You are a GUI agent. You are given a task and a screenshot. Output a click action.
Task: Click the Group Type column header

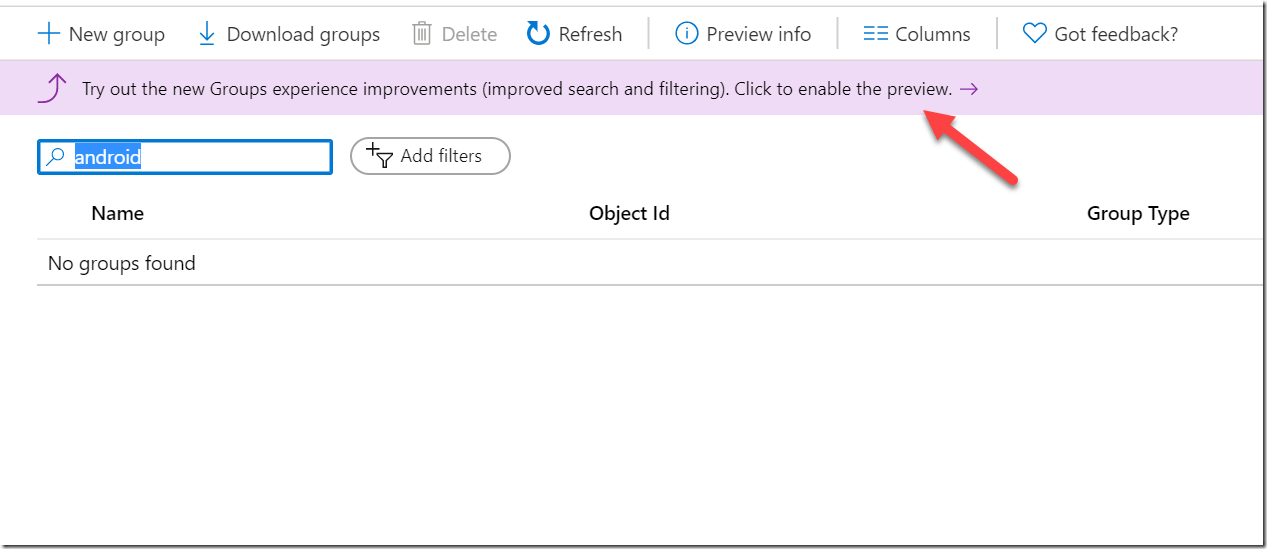[1138, 213]
